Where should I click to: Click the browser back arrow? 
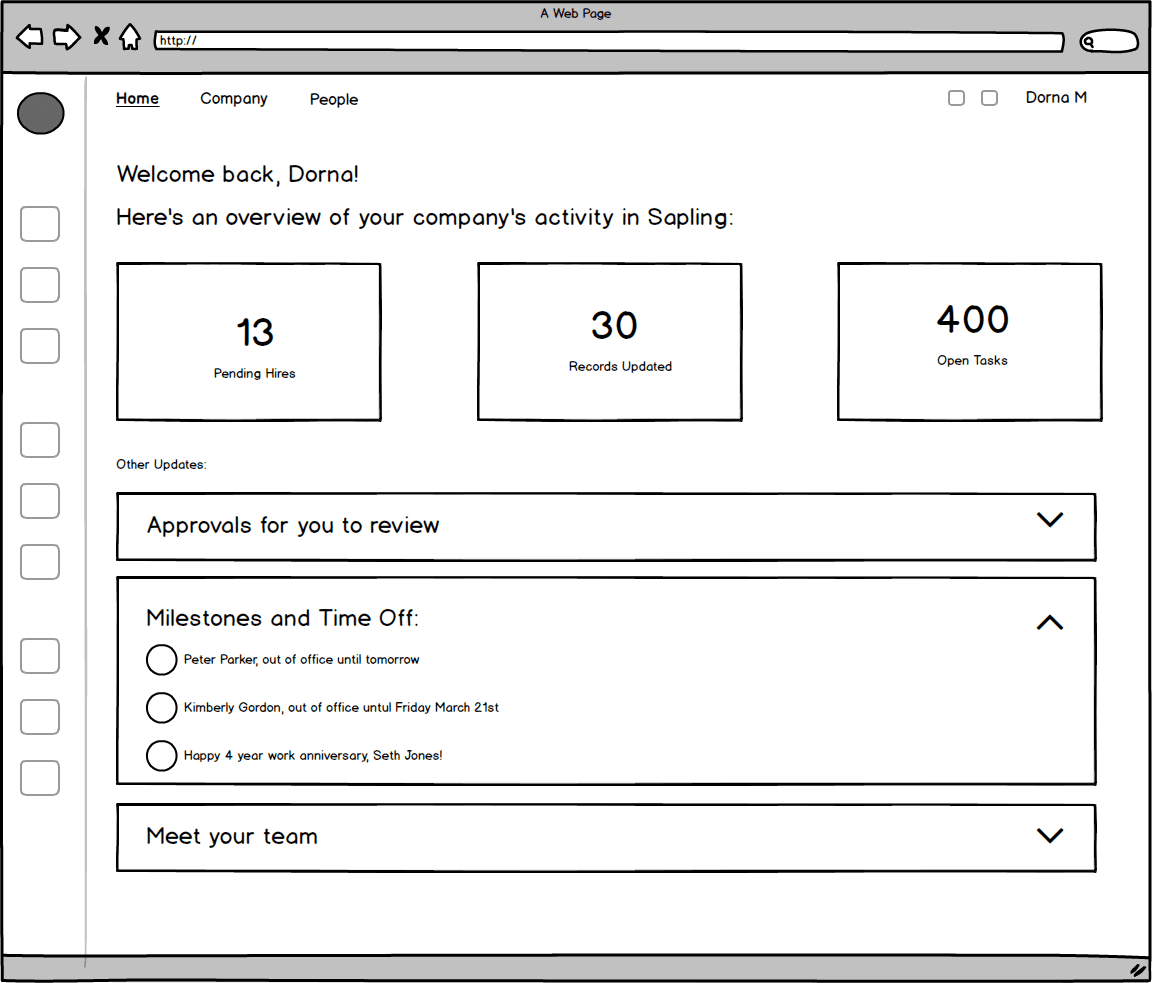(29, 37)
